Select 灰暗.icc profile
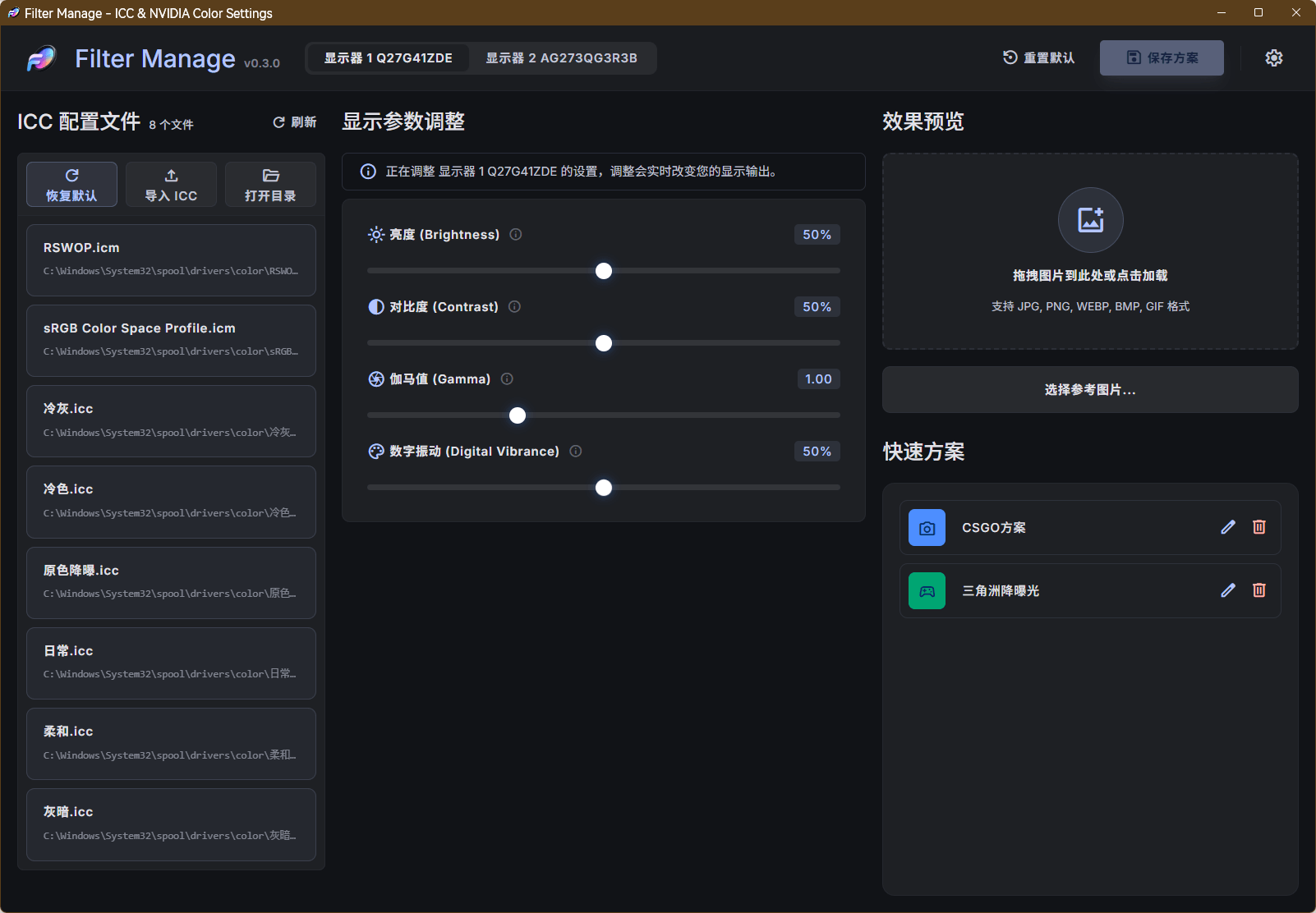The height and width of the screenshot is (913, 1316). [171, 824]
